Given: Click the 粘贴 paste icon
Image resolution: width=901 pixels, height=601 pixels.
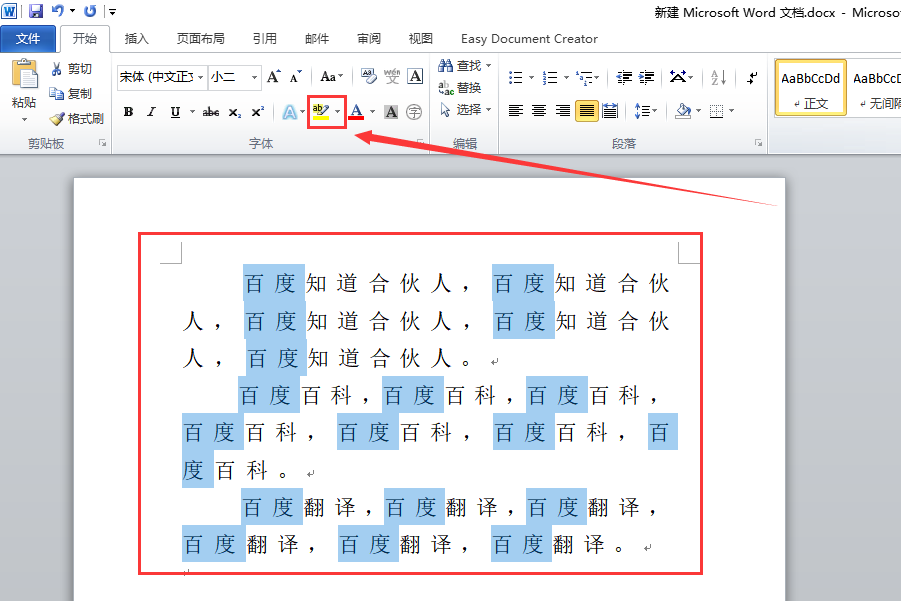Looking at the screenshot, I should click(x=24, y=75).
